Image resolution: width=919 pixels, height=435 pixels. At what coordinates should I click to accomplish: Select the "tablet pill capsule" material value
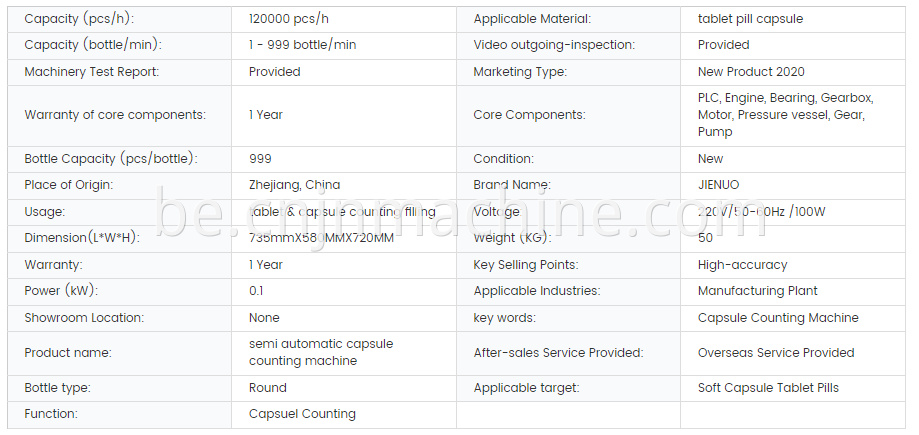750,19
